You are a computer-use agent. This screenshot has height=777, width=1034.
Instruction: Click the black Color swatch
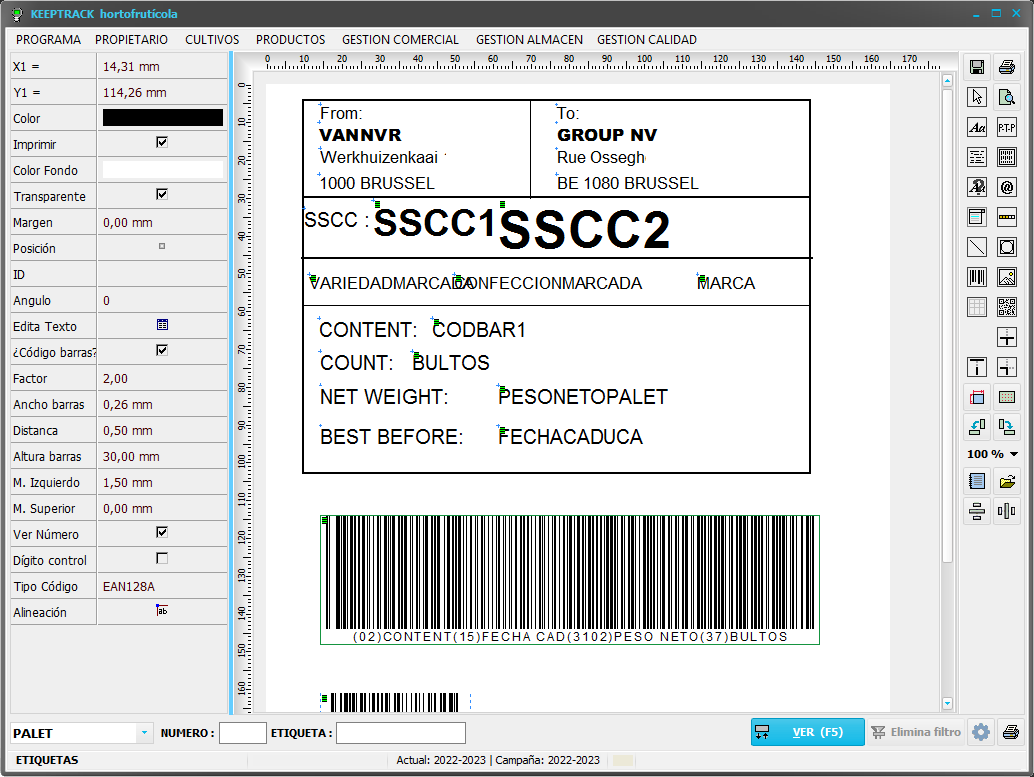point(163,118)
